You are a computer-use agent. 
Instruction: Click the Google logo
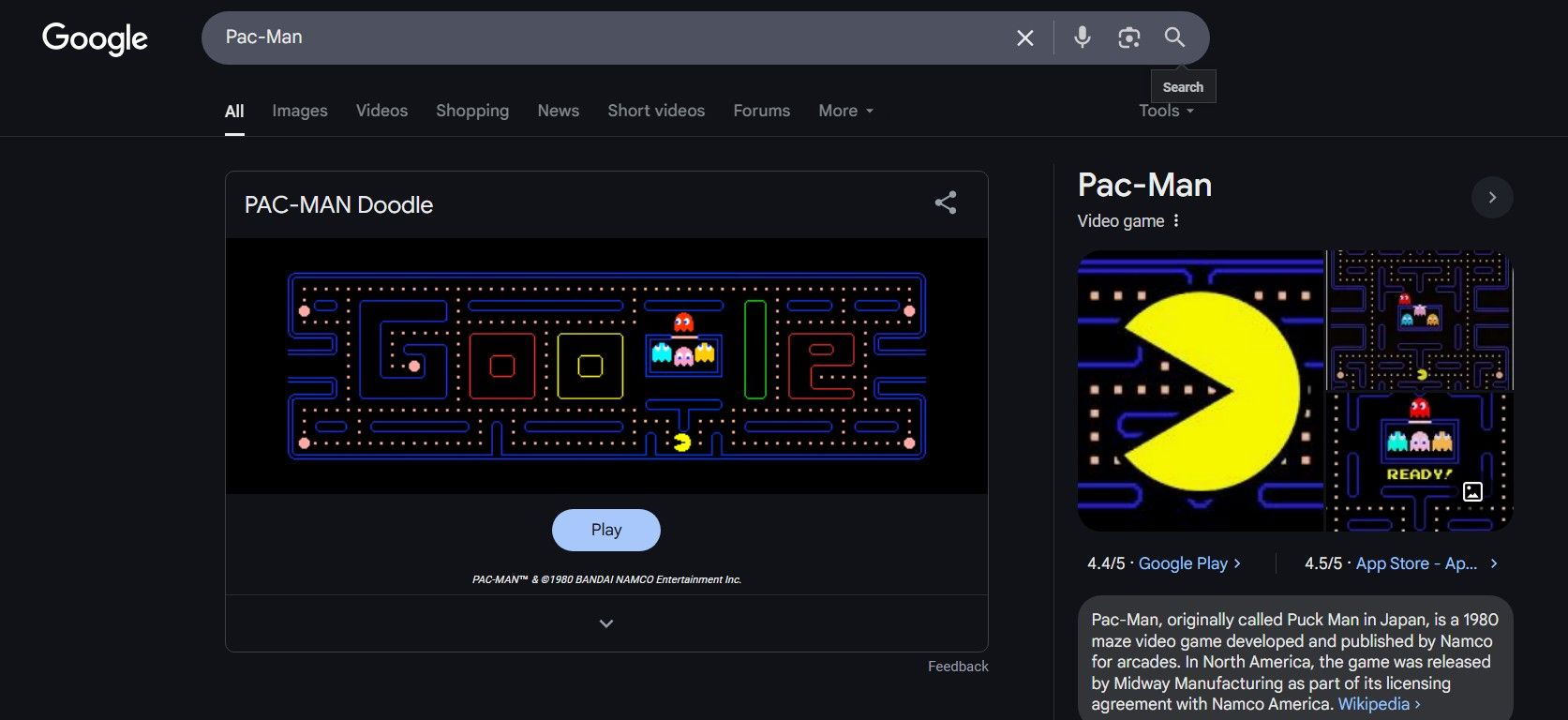pos(95,37)
